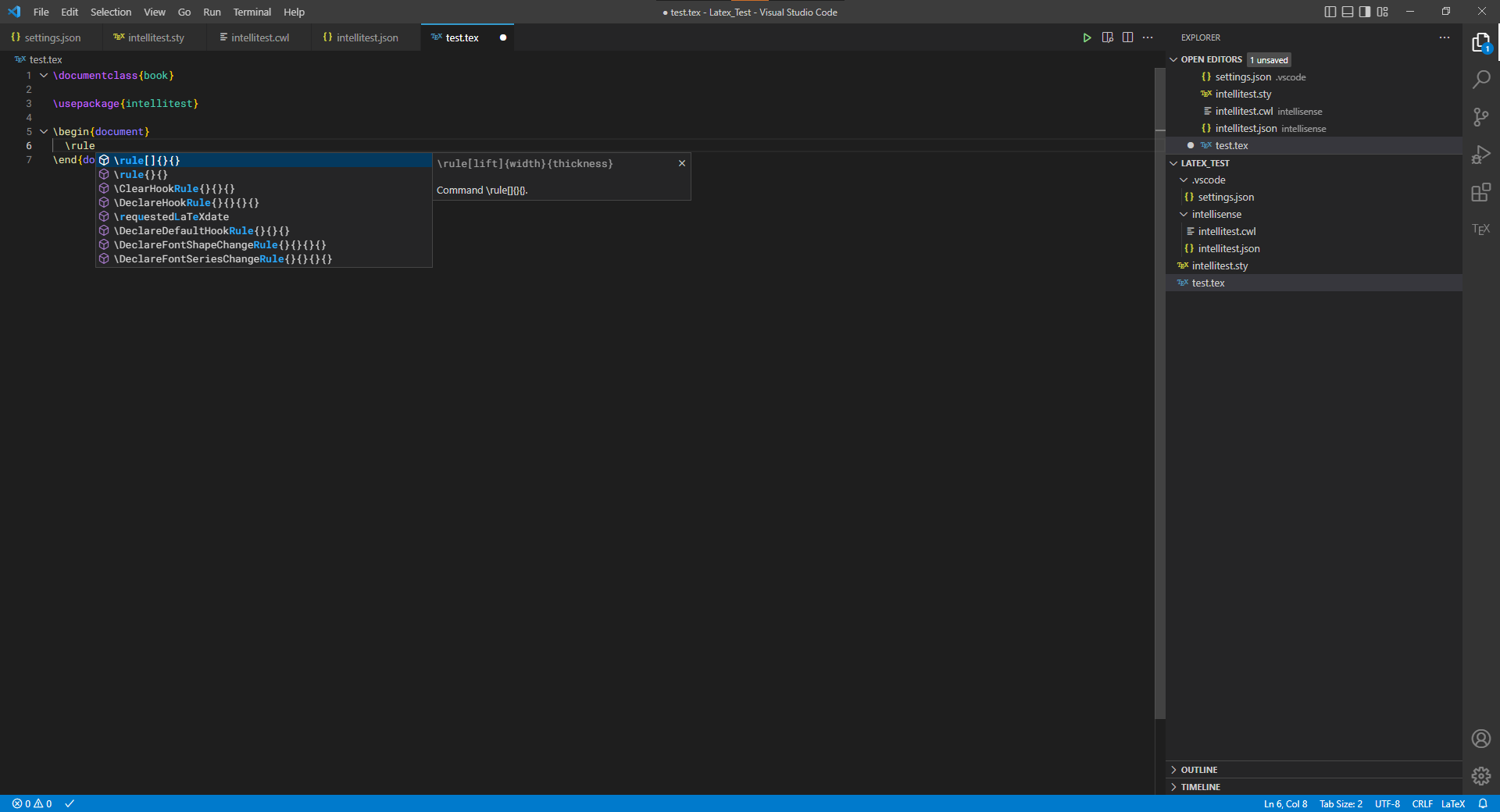The image size is (1500, 812).
Task: Open the Source Control view
Action: click(x=1481, y=116)
